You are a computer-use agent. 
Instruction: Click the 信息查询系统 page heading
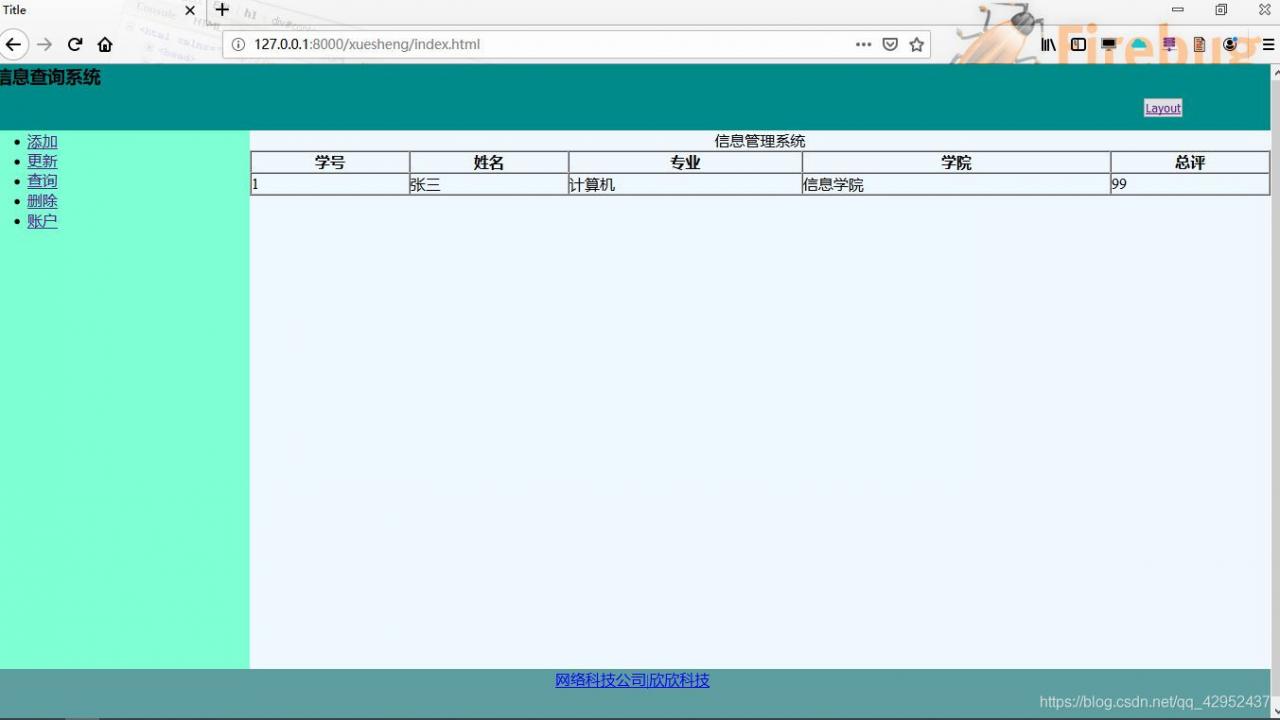[50, 77]
